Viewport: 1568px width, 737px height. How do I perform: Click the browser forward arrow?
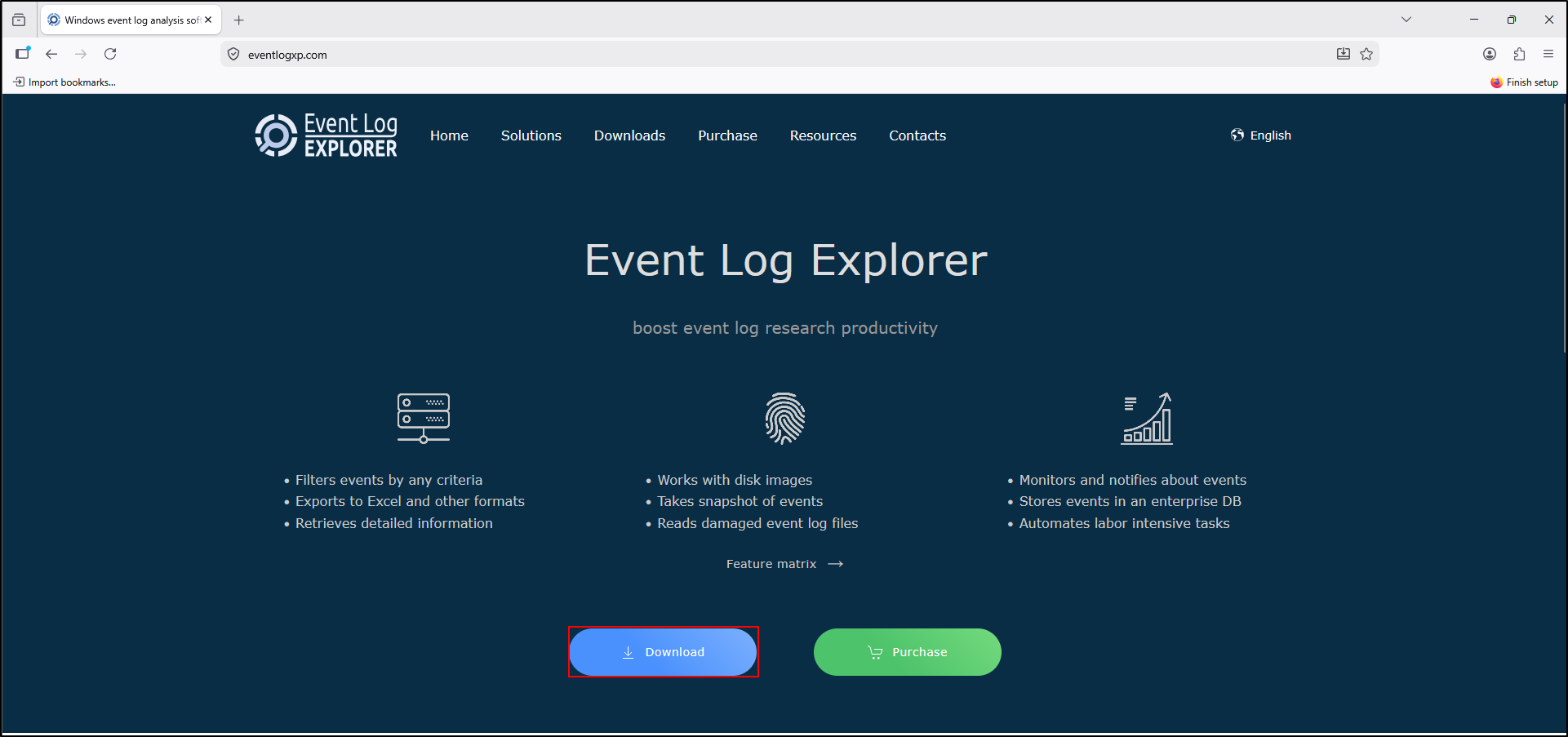coord(81,54)
